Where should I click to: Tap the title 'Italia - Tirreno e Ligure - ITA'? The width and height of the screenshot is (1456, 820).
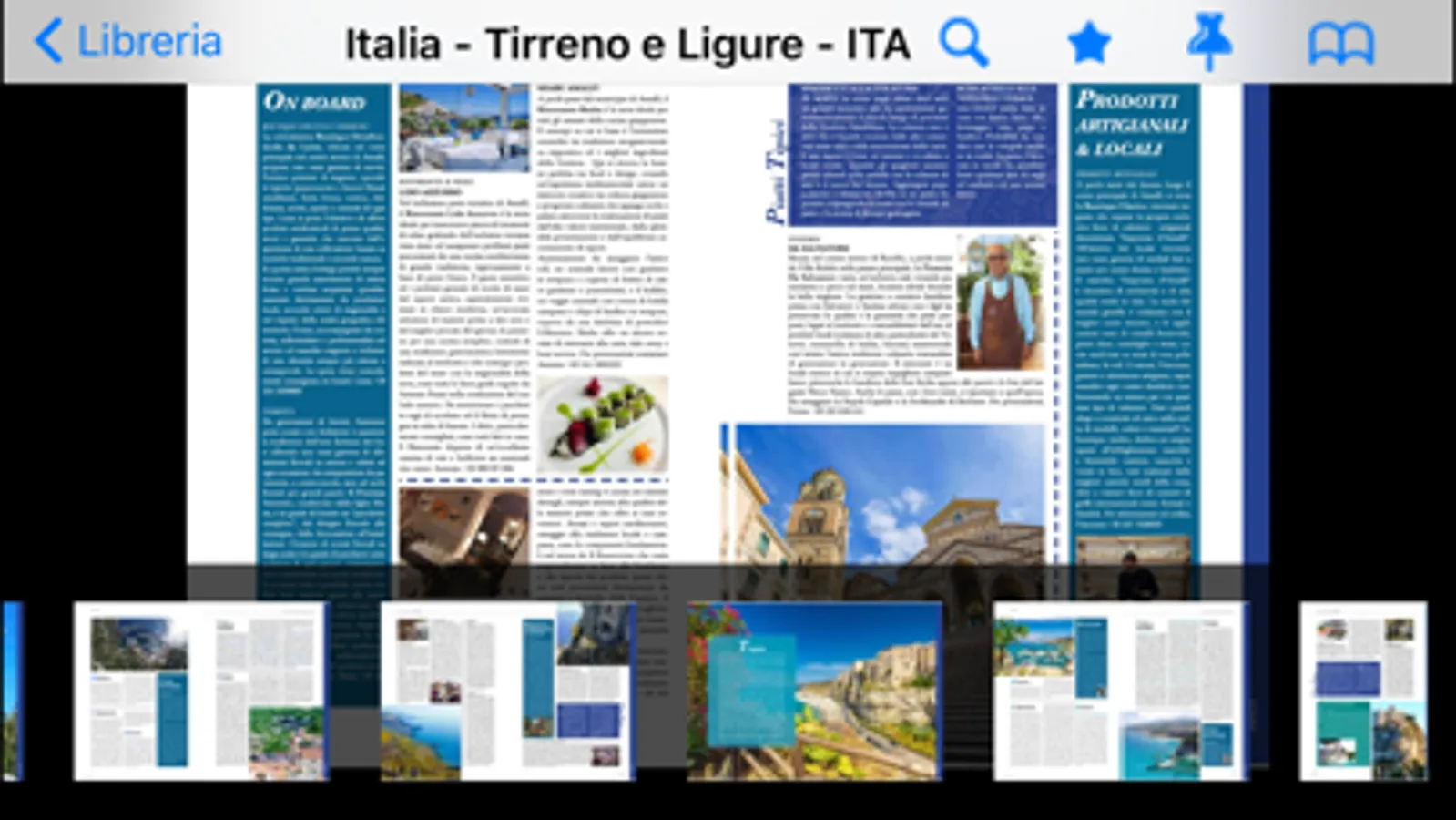(x=627, y=44)
